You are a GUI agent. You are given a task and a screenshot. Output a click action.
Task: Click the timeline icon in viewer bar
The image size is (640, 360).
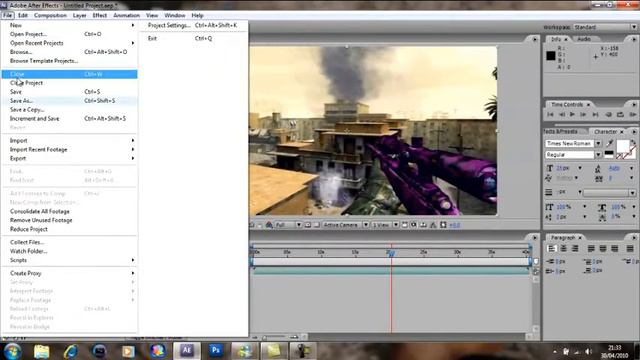pyautogui.click(x=424, y=225)
